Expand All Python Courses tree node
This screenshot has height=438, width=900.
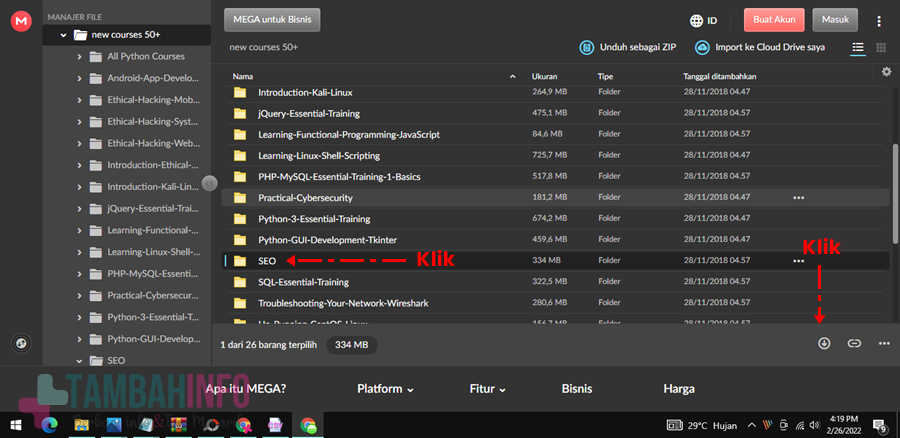pyautogui.click(x=79, y=57)
